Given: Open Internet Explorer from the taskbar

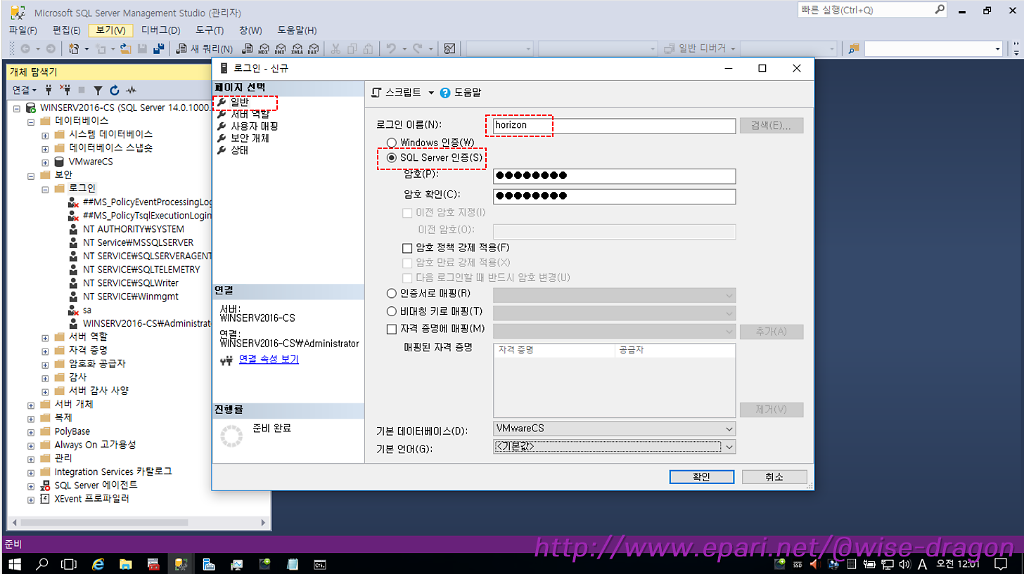Looking at the screenshot, I should click(x=98, y=564).
